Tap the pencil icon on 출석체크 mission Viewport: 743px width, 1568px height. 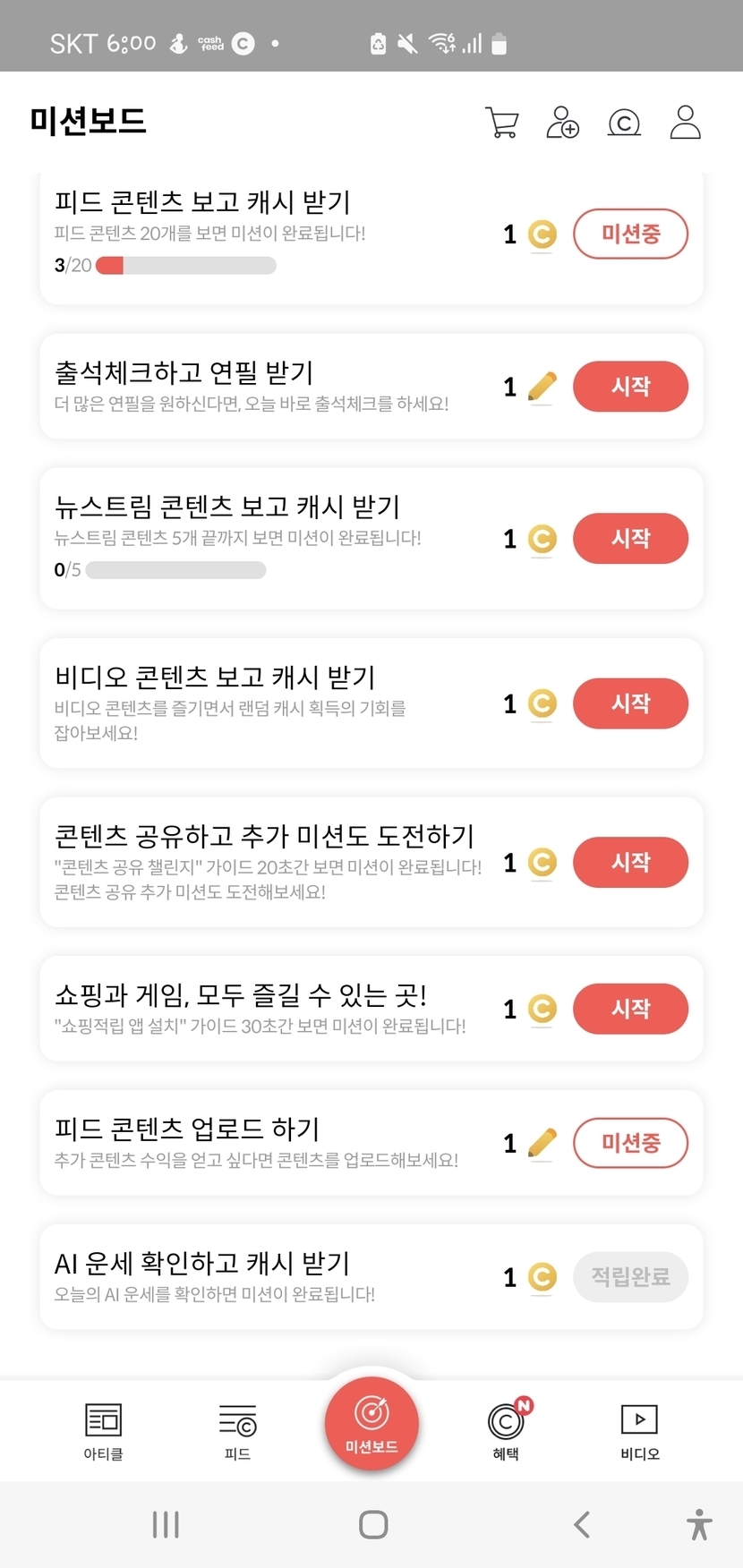(542, 387)
